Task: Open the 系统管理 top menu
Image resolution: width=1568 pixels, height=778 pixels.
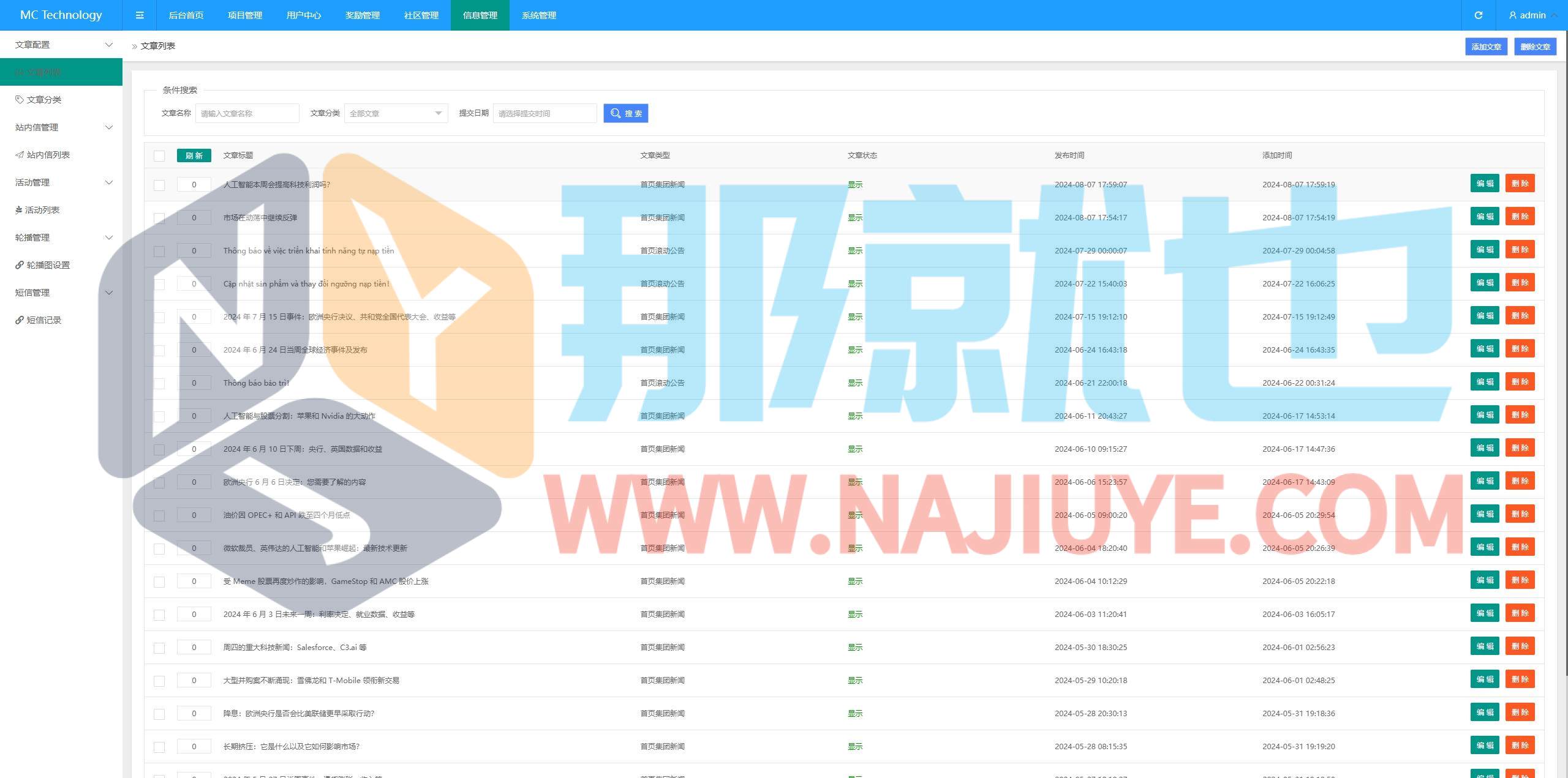Action: [538, 15]
